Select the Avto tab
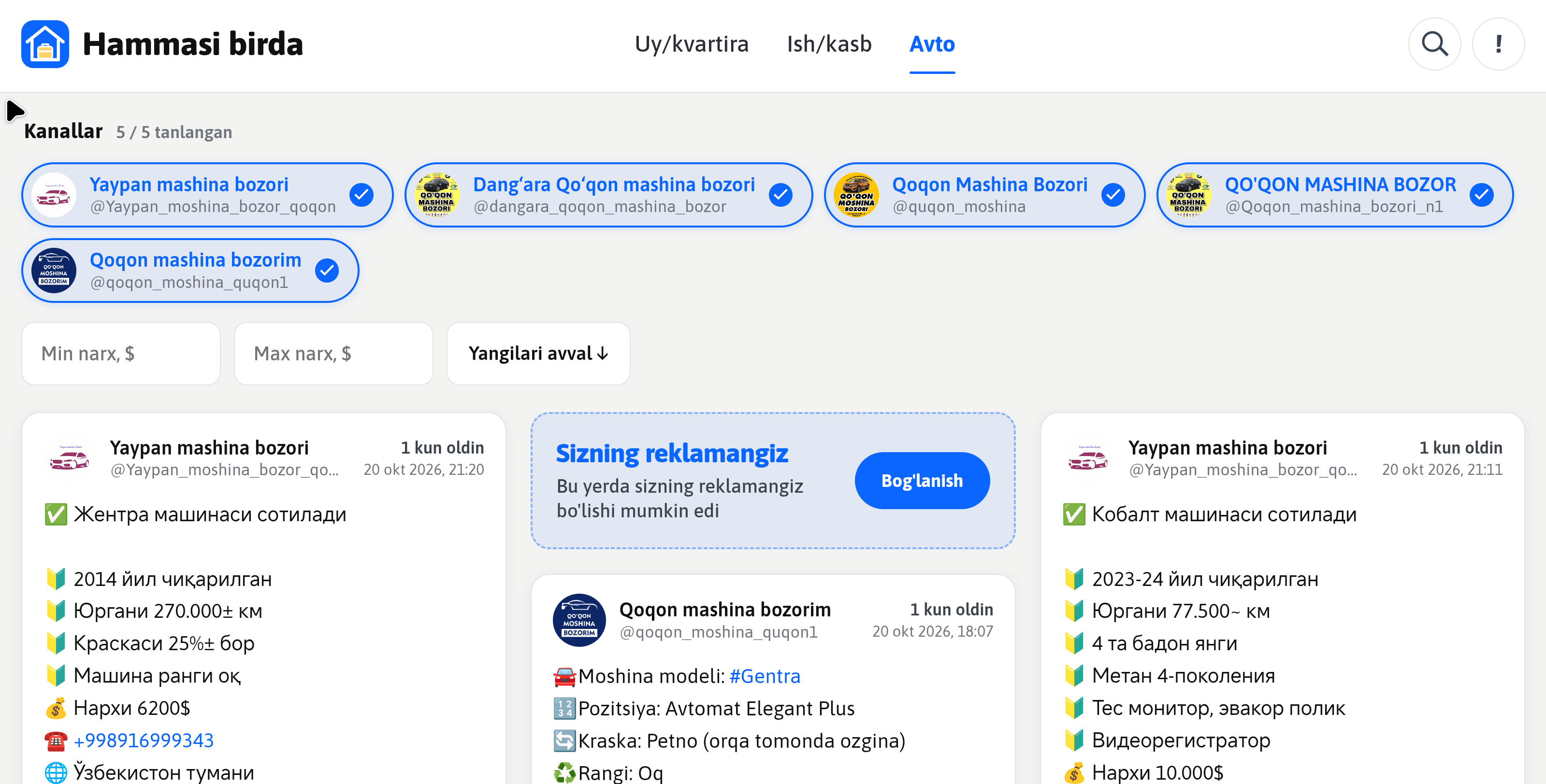The image size is (1546, 784). 932,44
